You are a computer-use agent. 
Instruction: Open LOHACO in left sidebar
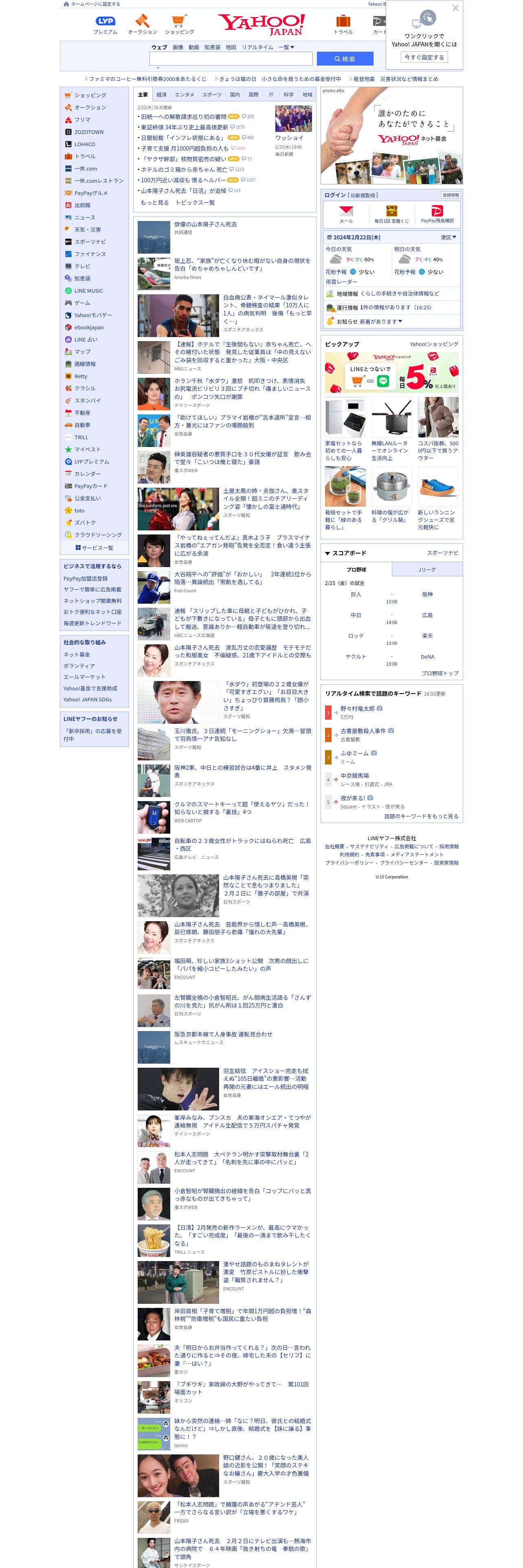[x=85, y=144]
